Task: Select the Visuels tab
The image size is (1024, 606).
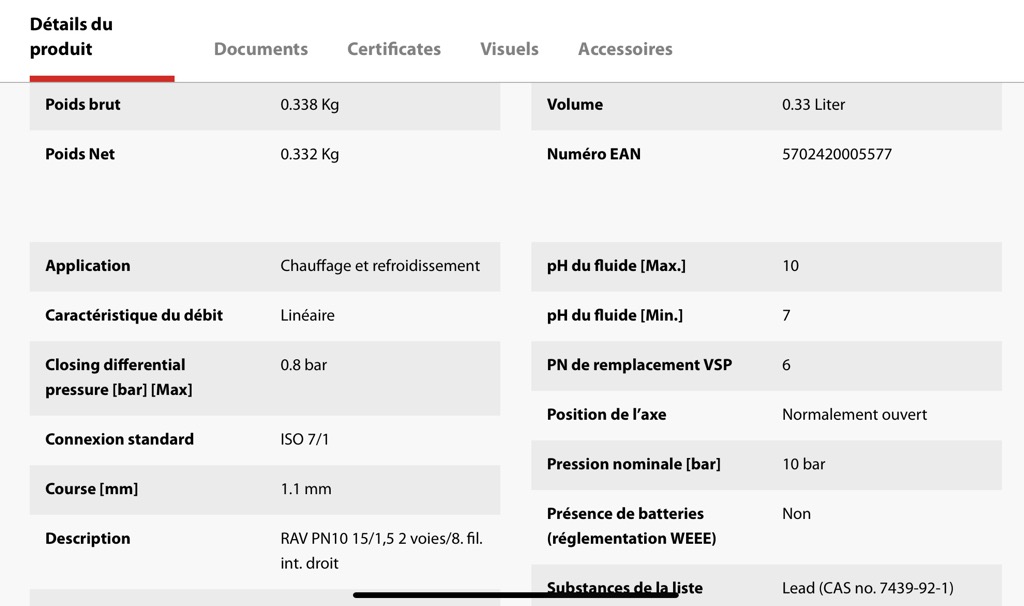Action: 509,49
